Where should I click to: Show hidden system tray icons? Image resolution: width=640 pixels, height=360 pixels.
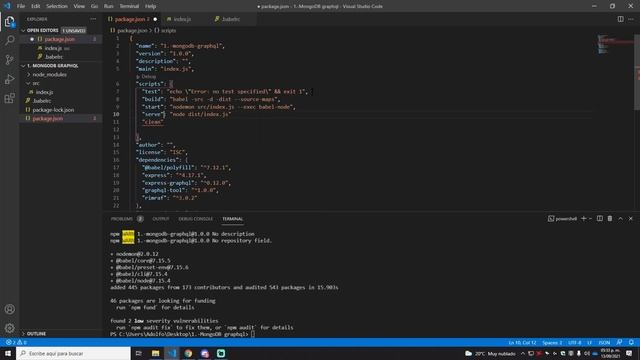pos(522,353)
